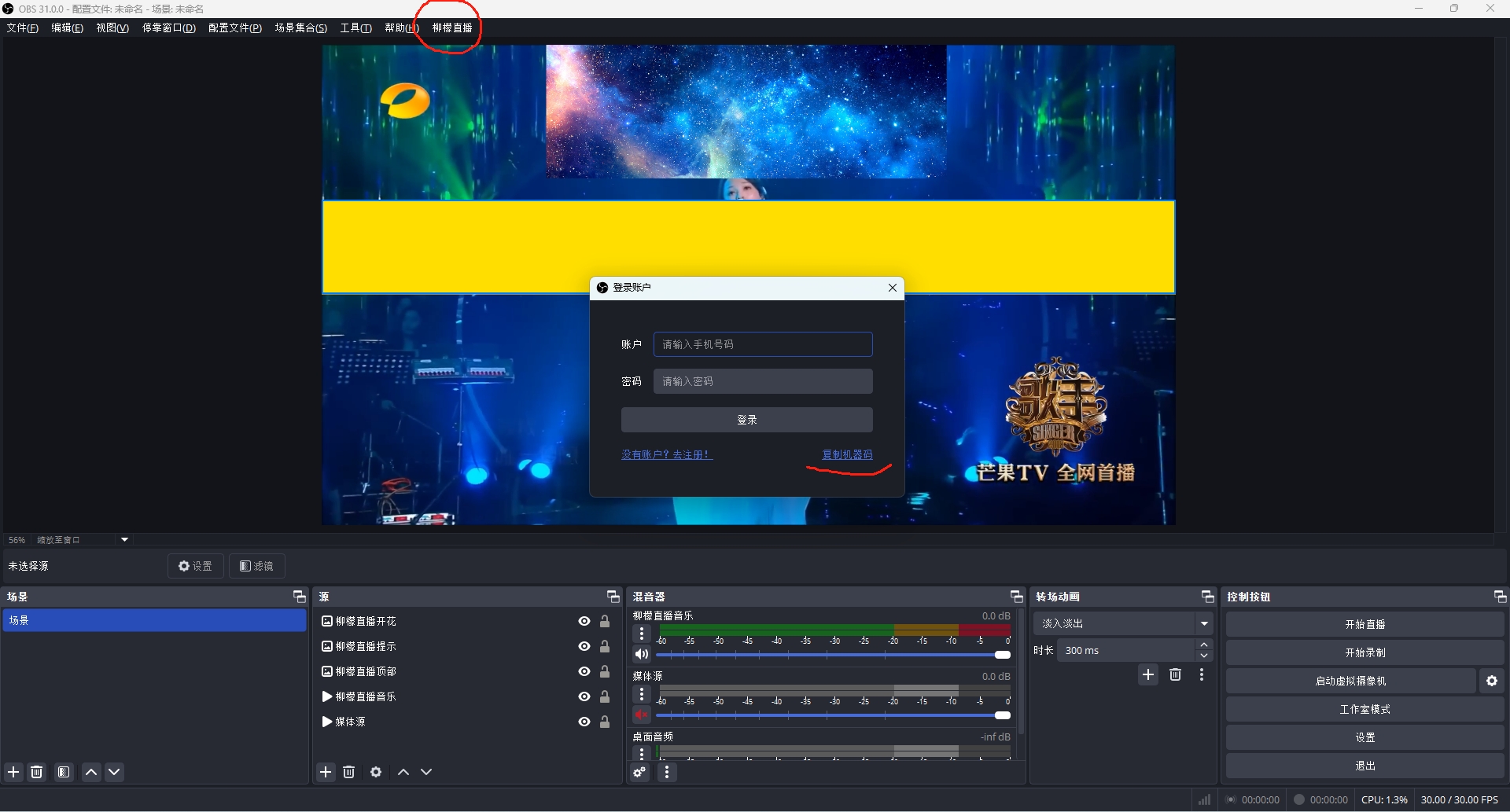Toggle visibility of 柳橙直播音乐 source
The height and width of the screenshot is (812, 1510).
pos(584,696)
